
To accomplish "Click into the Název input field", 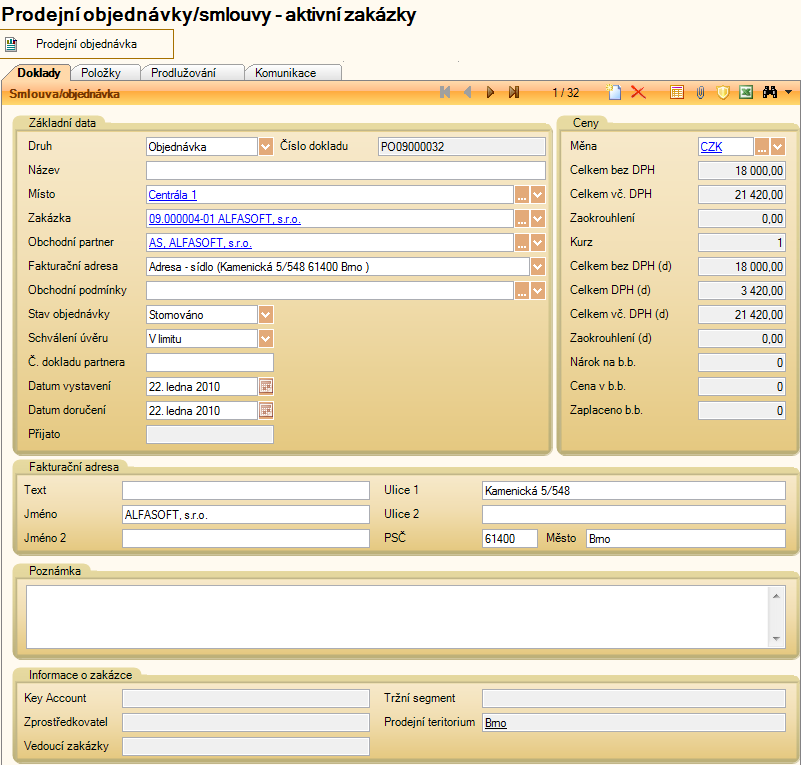I will [345, 170].
